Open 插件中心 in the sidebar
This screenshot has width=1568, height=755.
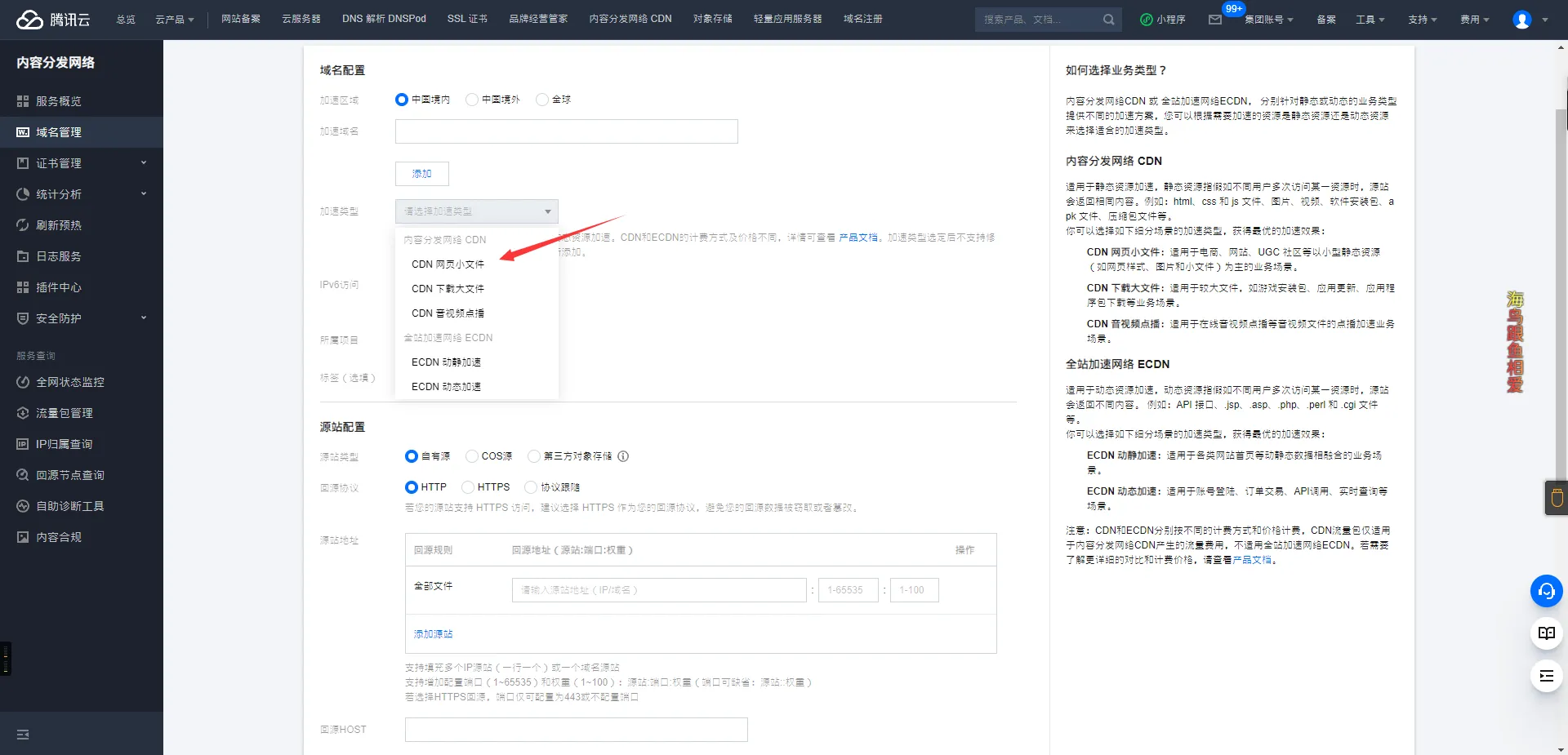(56, 287)
